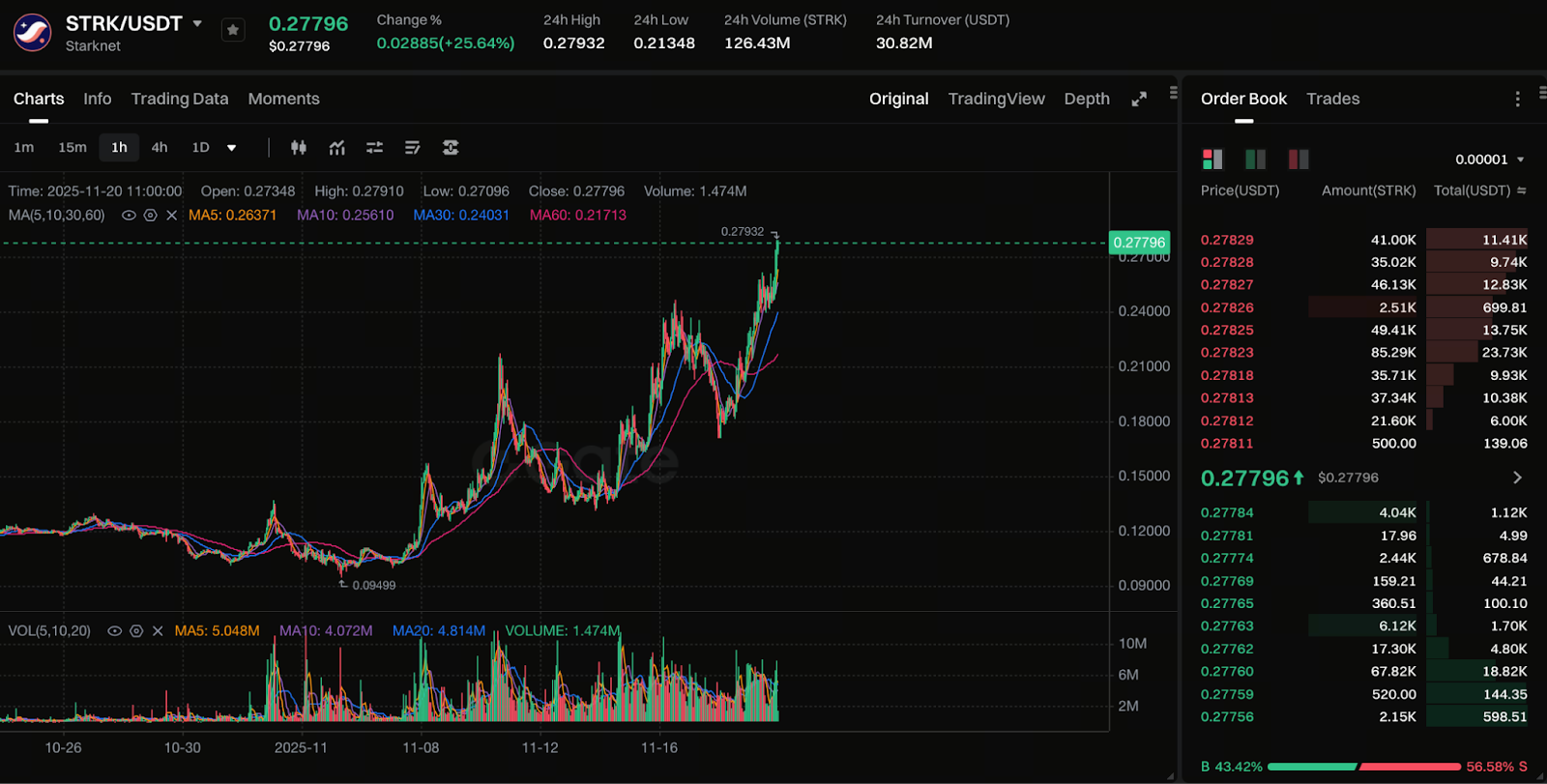Open the order book three-dot menu
Screen dimensions: 1547x784
pyautogui.click(x=1517, y=99)
